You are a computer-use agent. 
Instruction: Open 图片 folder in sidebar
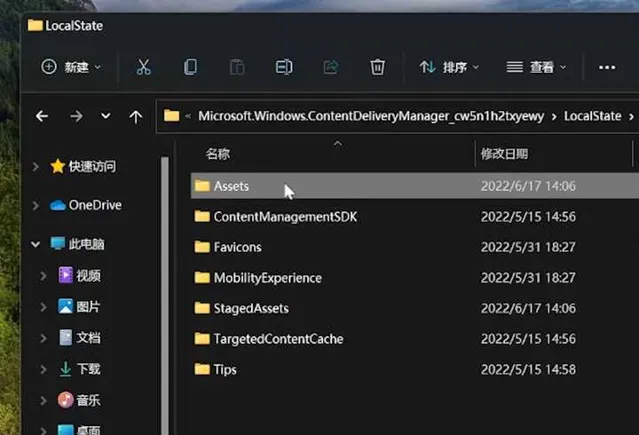79,307
